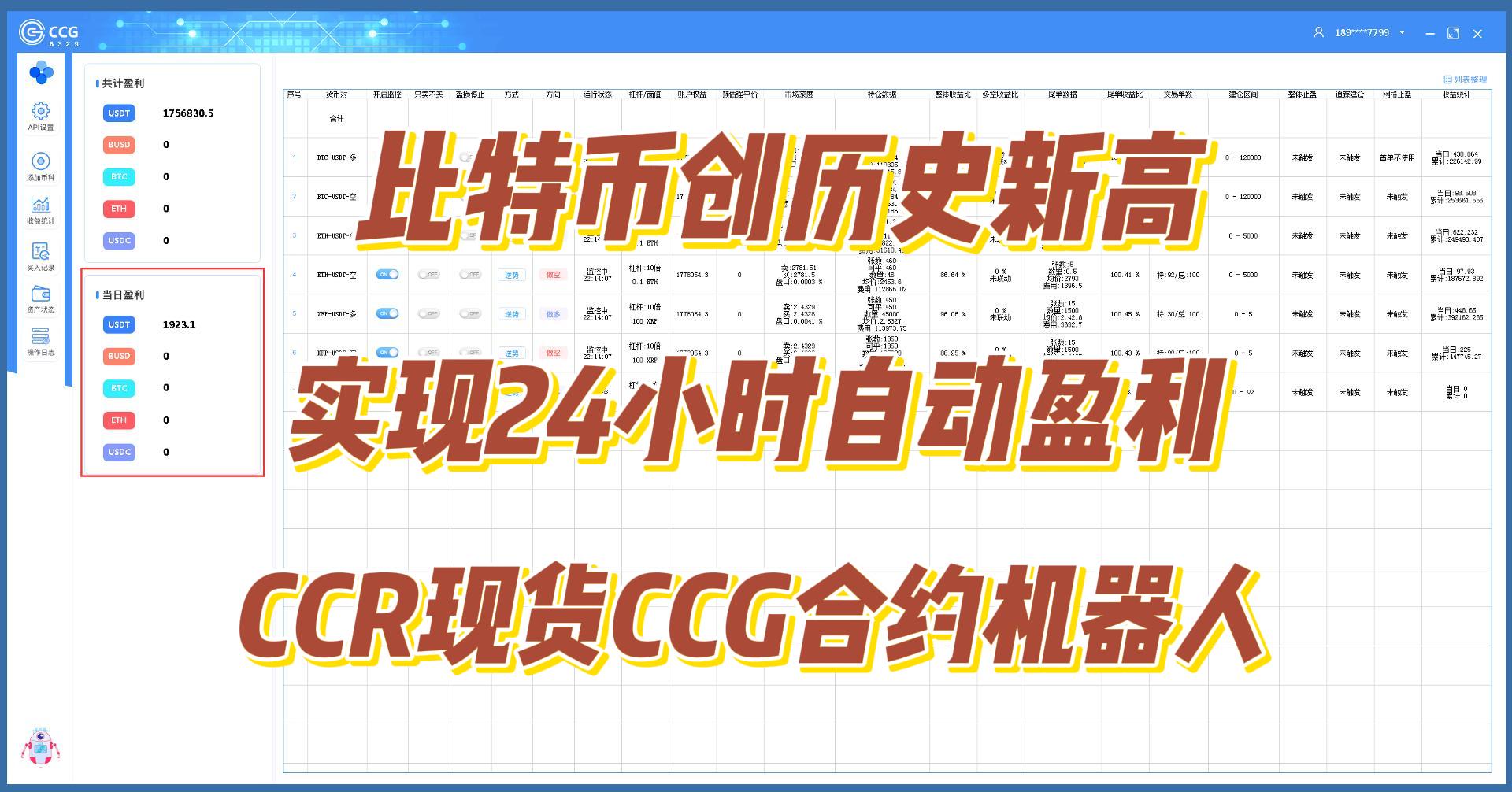Open 操作日志 in the sidebar

click(41, 342)
